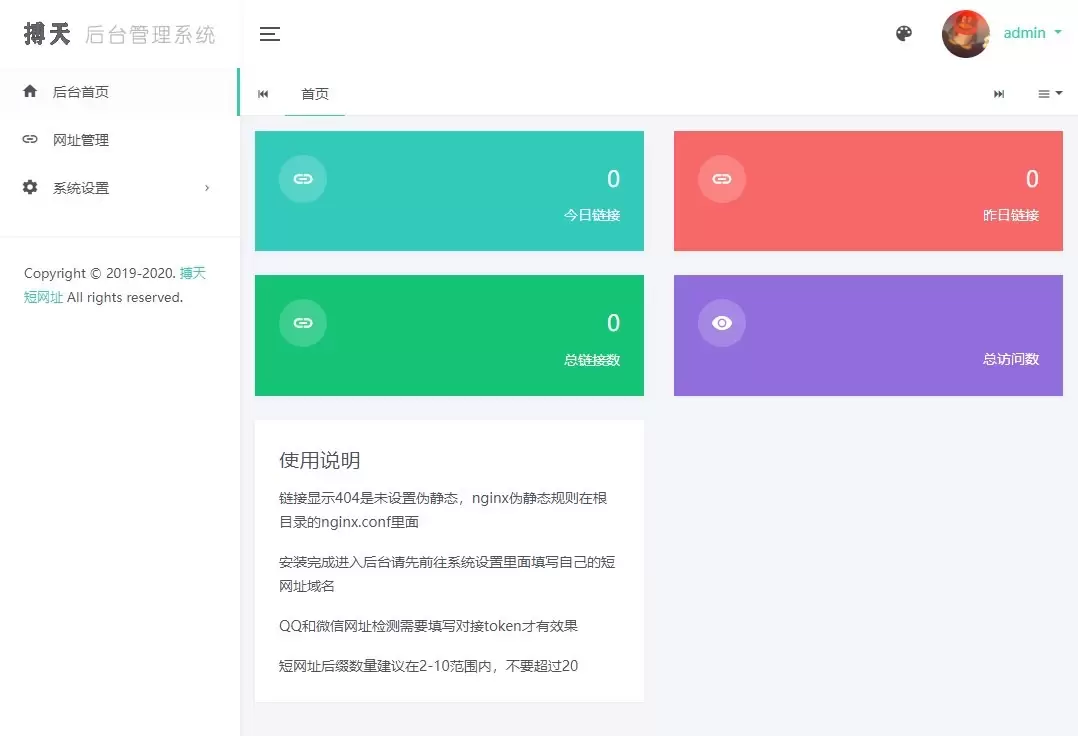Screen dimensions: 1078x736
Task: Click the 总访问数 label
Action: tap(1011, 359)
